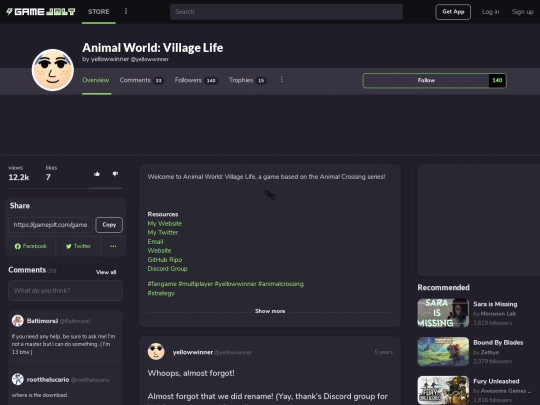This screenshot has width=540, height=405.
Task: Open the My Twitter link
Action: click(x=163, y=232)
